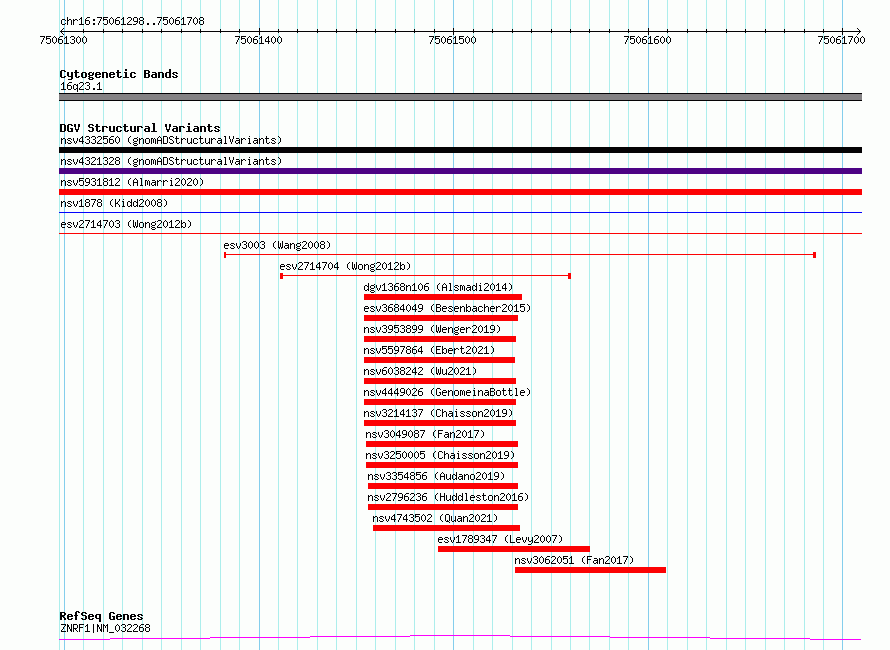Click the red nsv3049087 Fan2017 bar
Screen dimensions: 890x650
click(x=442, y=444)
